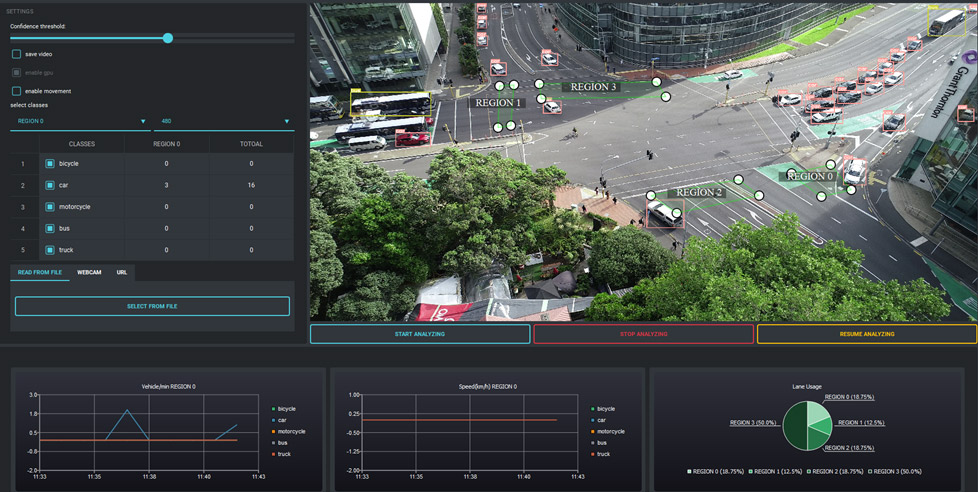Toggle car legend in Speed chart
Image resolution: width=978 pixels, height=492 pixels.
click(x=599, y=420)
